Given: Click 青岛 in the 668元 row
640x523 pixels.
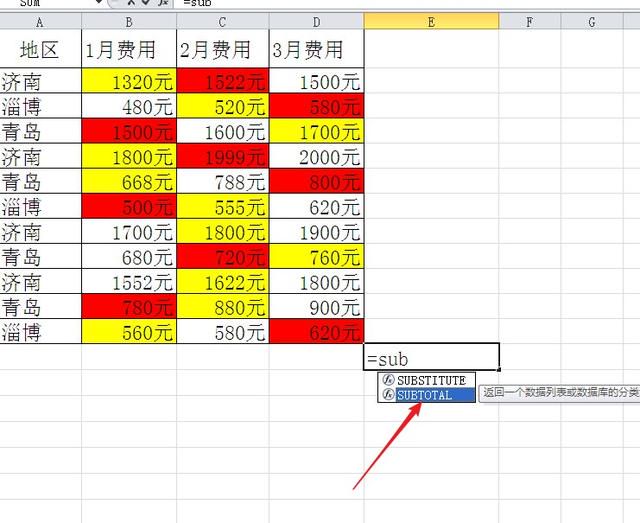Looking at the screenshot, I should tap(40, 181).
